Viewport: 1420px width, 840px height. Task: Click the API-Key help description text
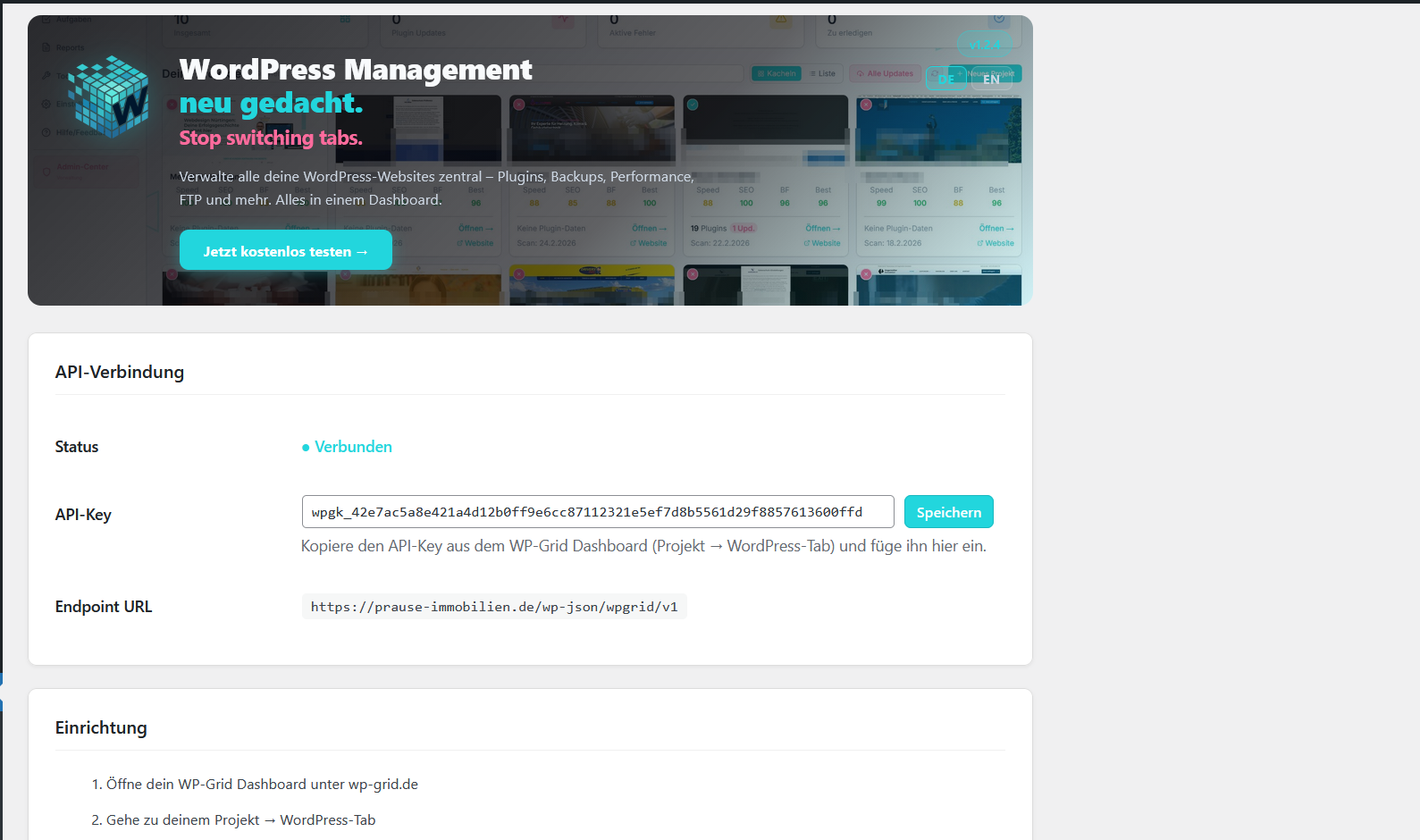643,546
